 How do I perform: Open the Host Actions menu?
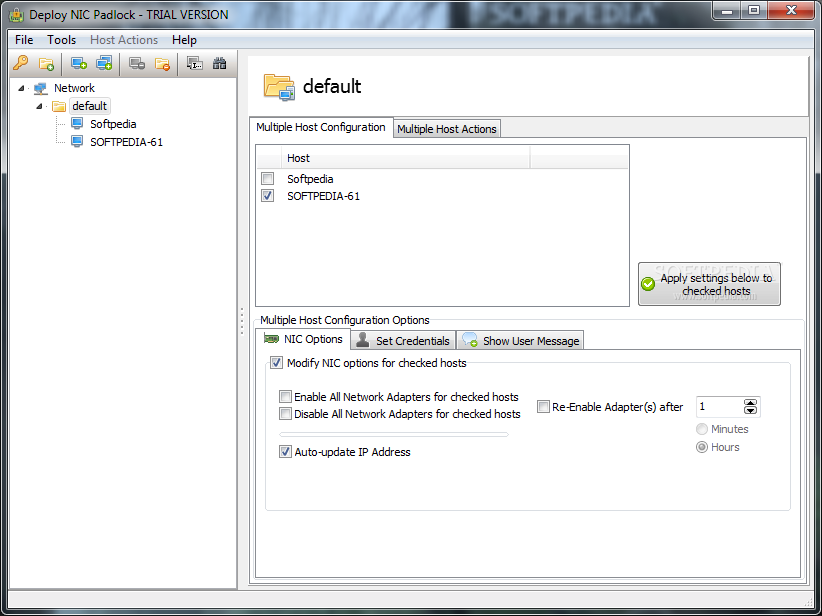click(x=124, y=40)
